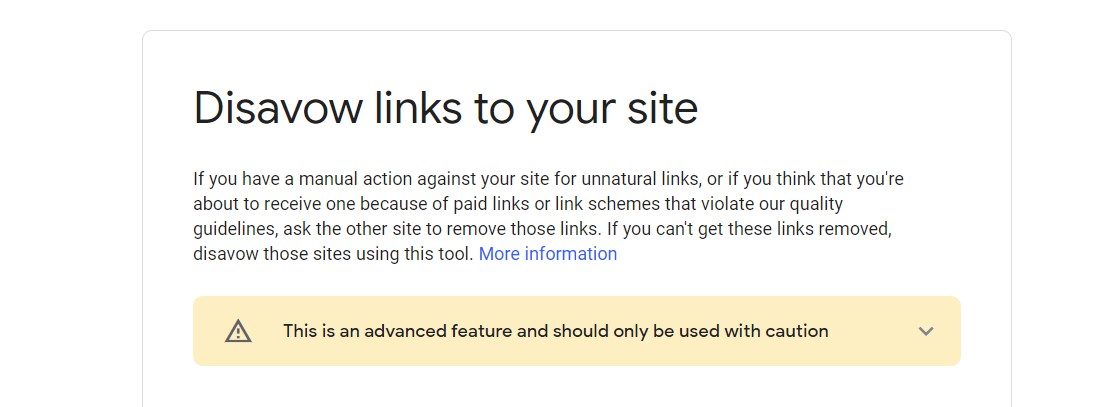Click "If you can't get these links removed" sentence
The height and width of the screenshot is (407, 1103).
[x=748, y=229]
